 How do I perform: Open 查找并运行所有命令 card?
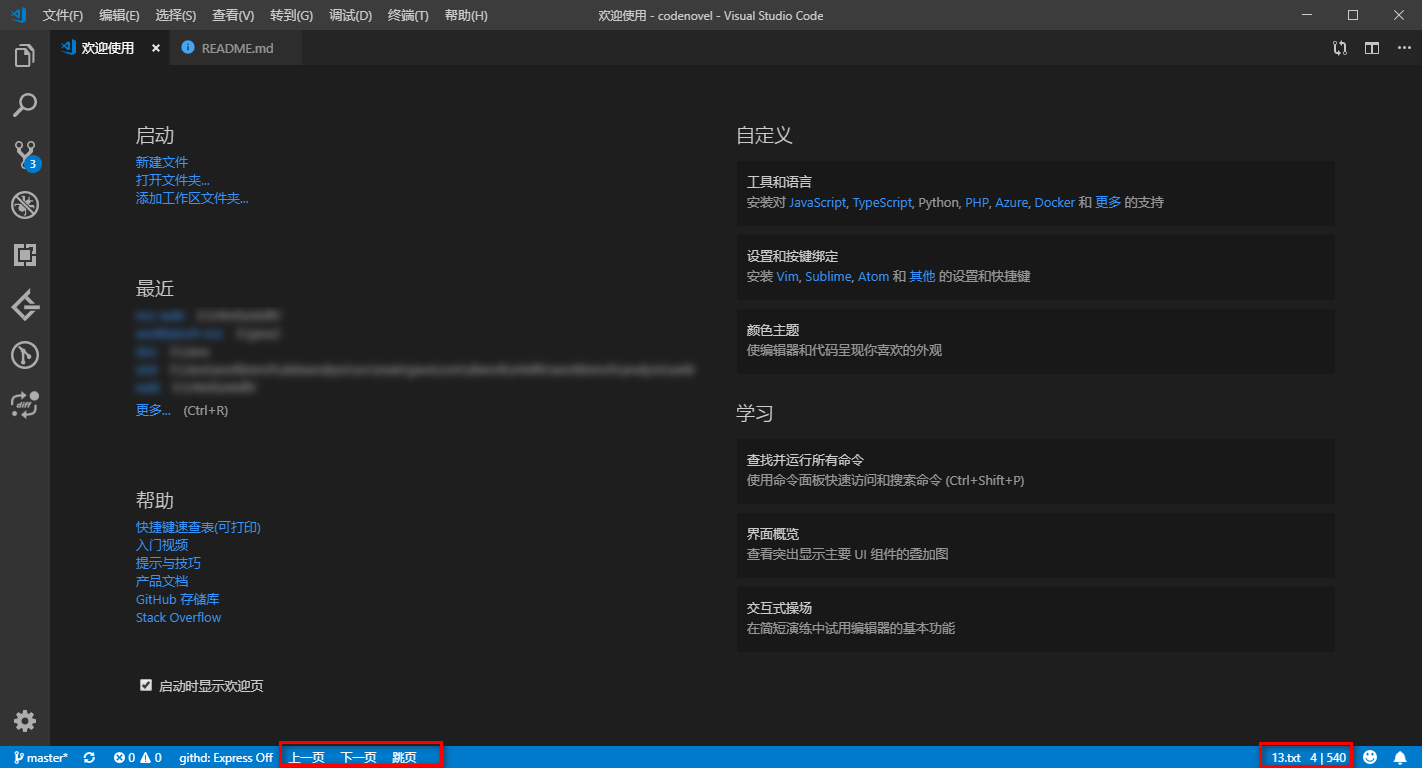click(x=1036, y=471)
